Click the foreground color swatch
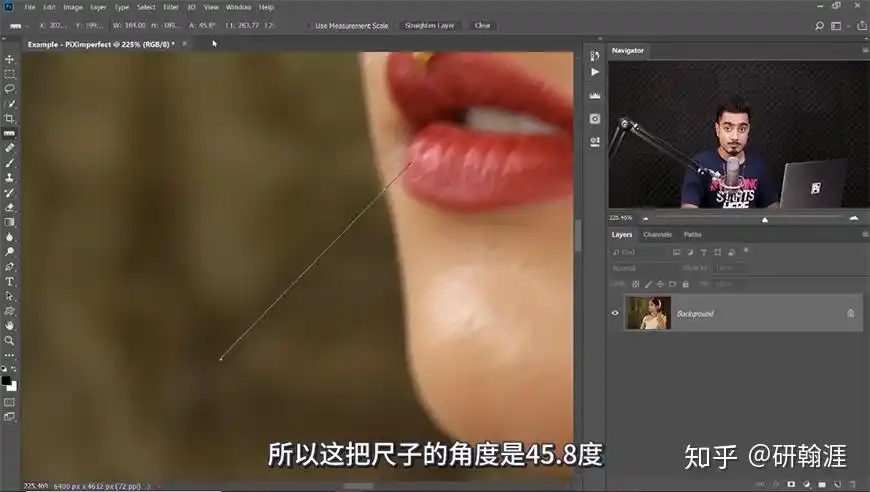 tap(6, 381)
